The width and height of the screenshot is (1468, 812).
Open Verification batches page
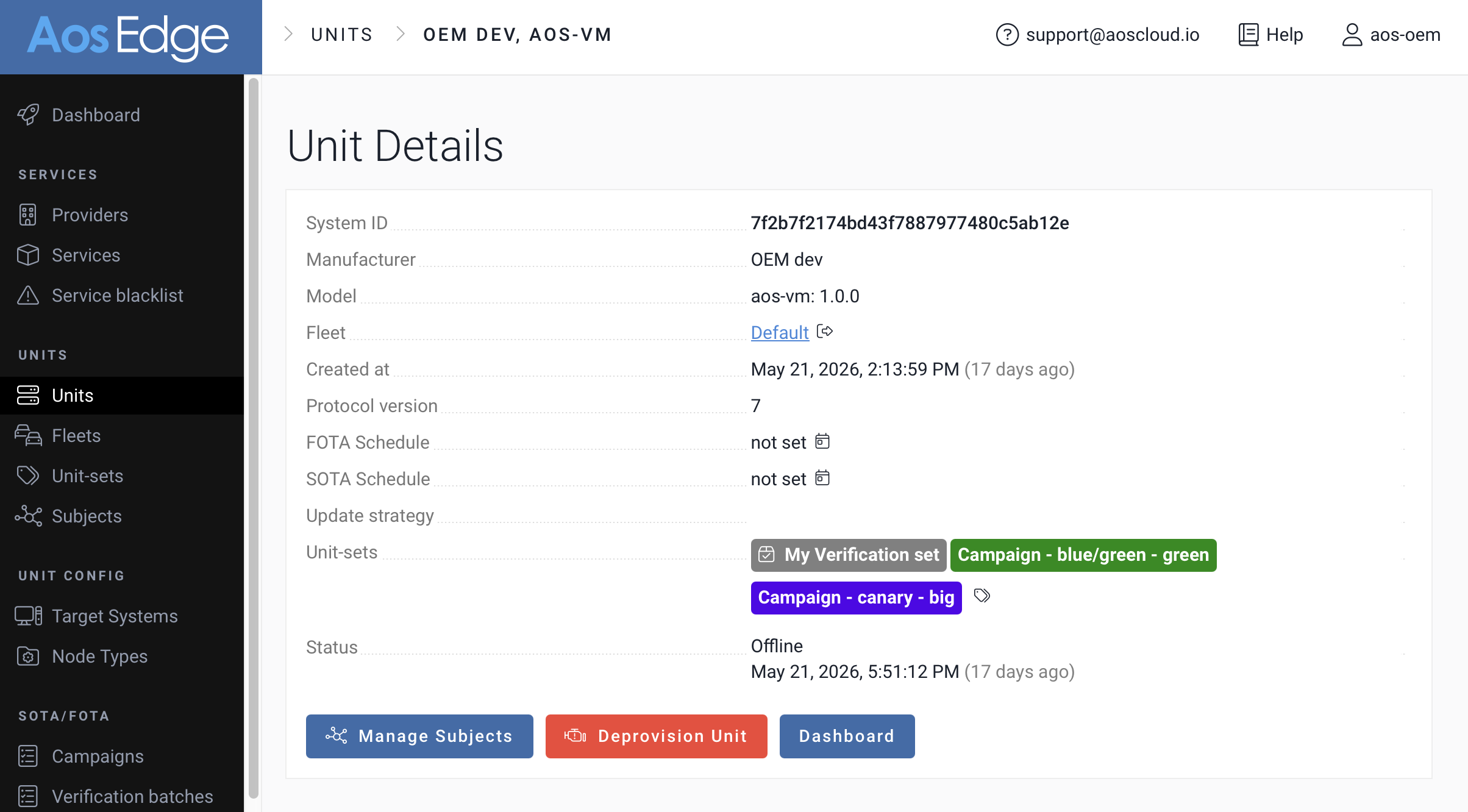pyautogui.click(x=132, y=796)
